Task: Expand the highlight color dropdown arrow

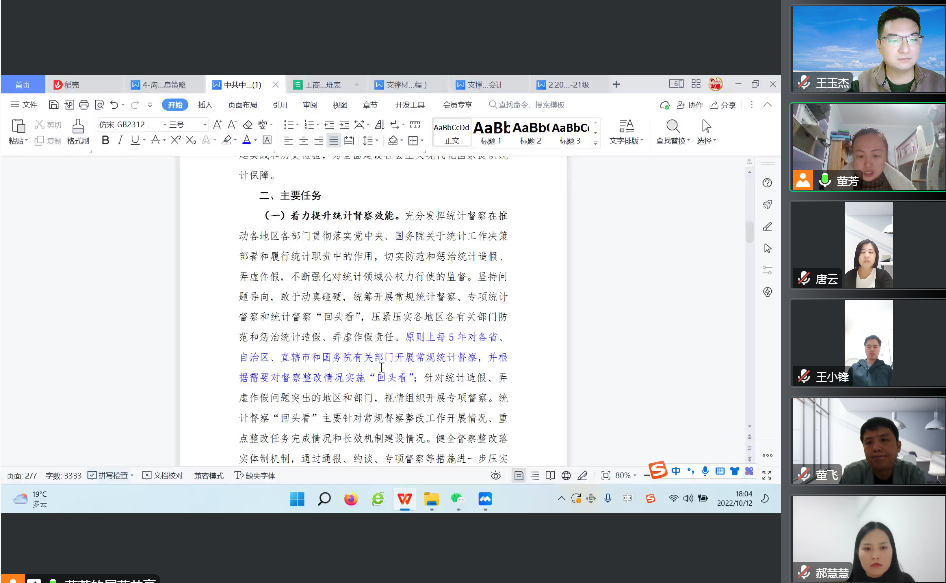Action: coord(236,141)
